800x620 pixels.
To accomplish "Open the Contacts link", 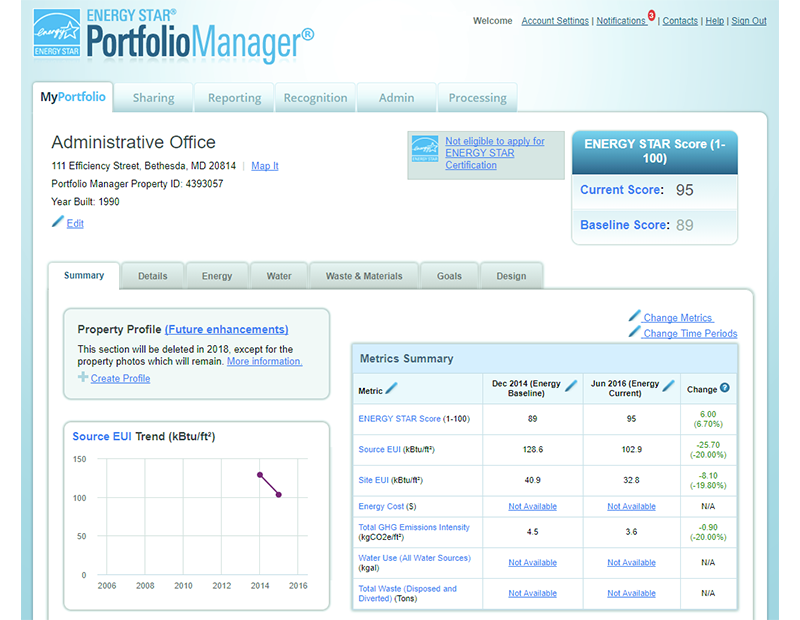I will tap(680, 21).
